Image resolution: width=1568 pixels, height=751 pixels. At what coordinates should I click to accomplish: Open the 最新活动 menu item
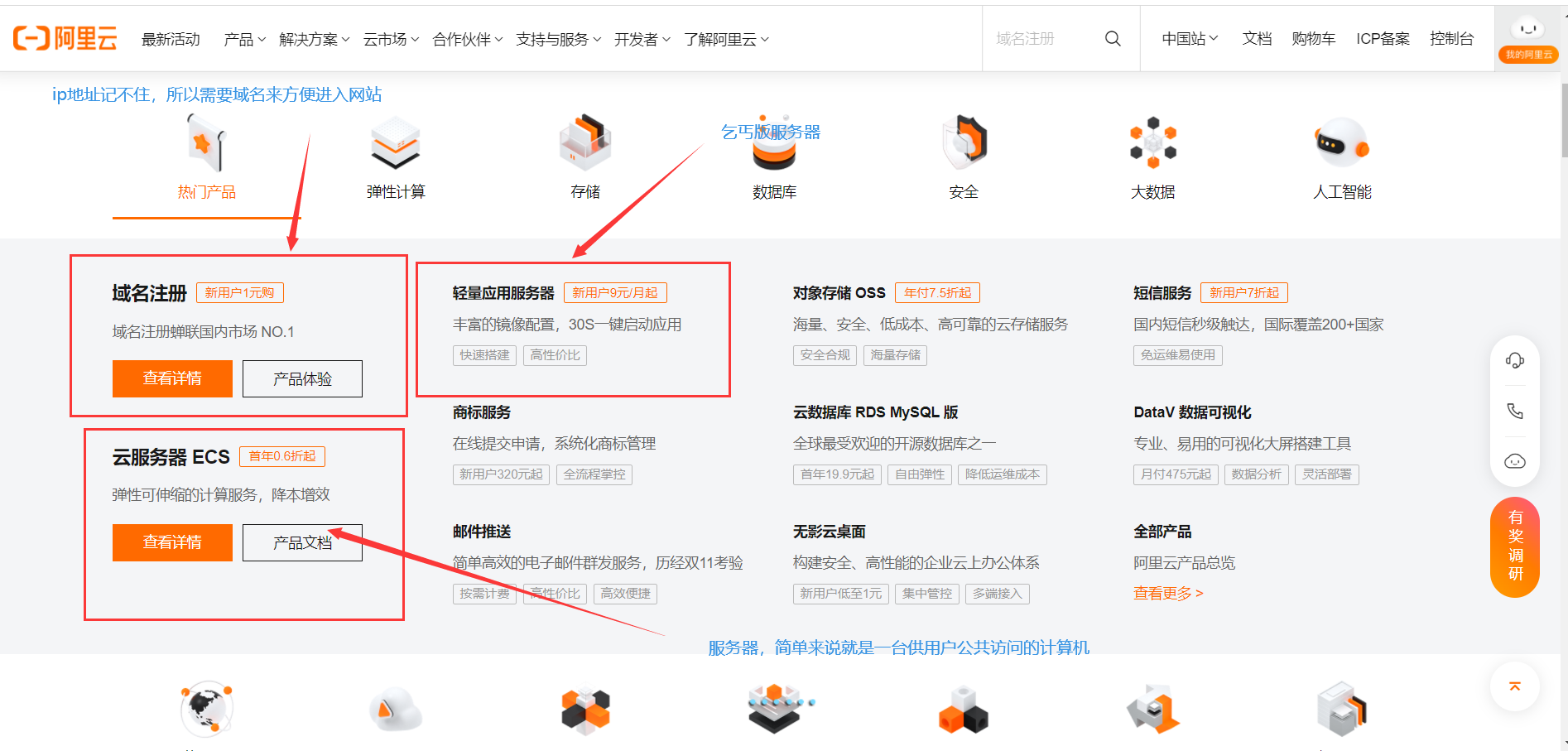point(171,39)
